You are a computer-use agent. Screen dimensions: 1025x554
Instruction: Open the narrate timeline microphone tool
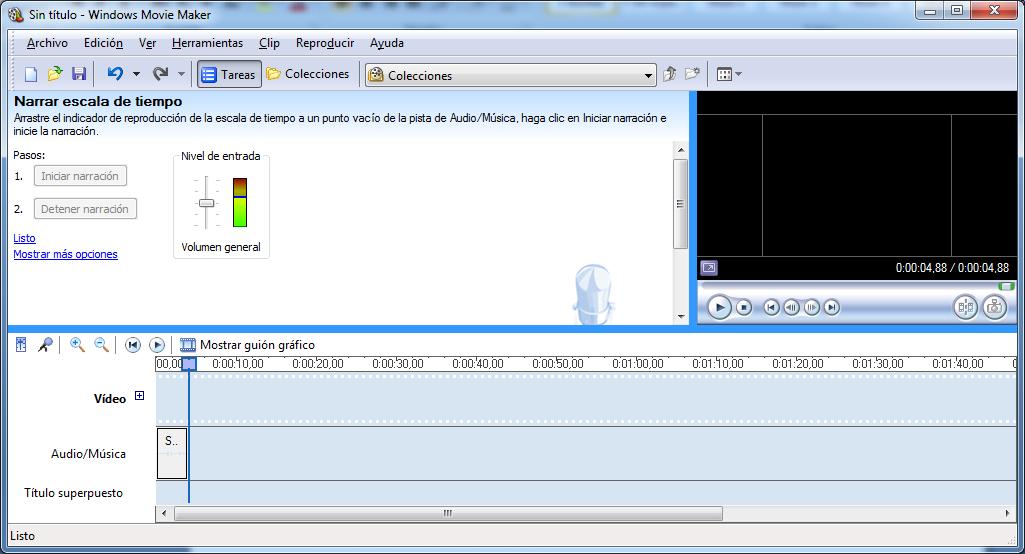click(45, 345)
